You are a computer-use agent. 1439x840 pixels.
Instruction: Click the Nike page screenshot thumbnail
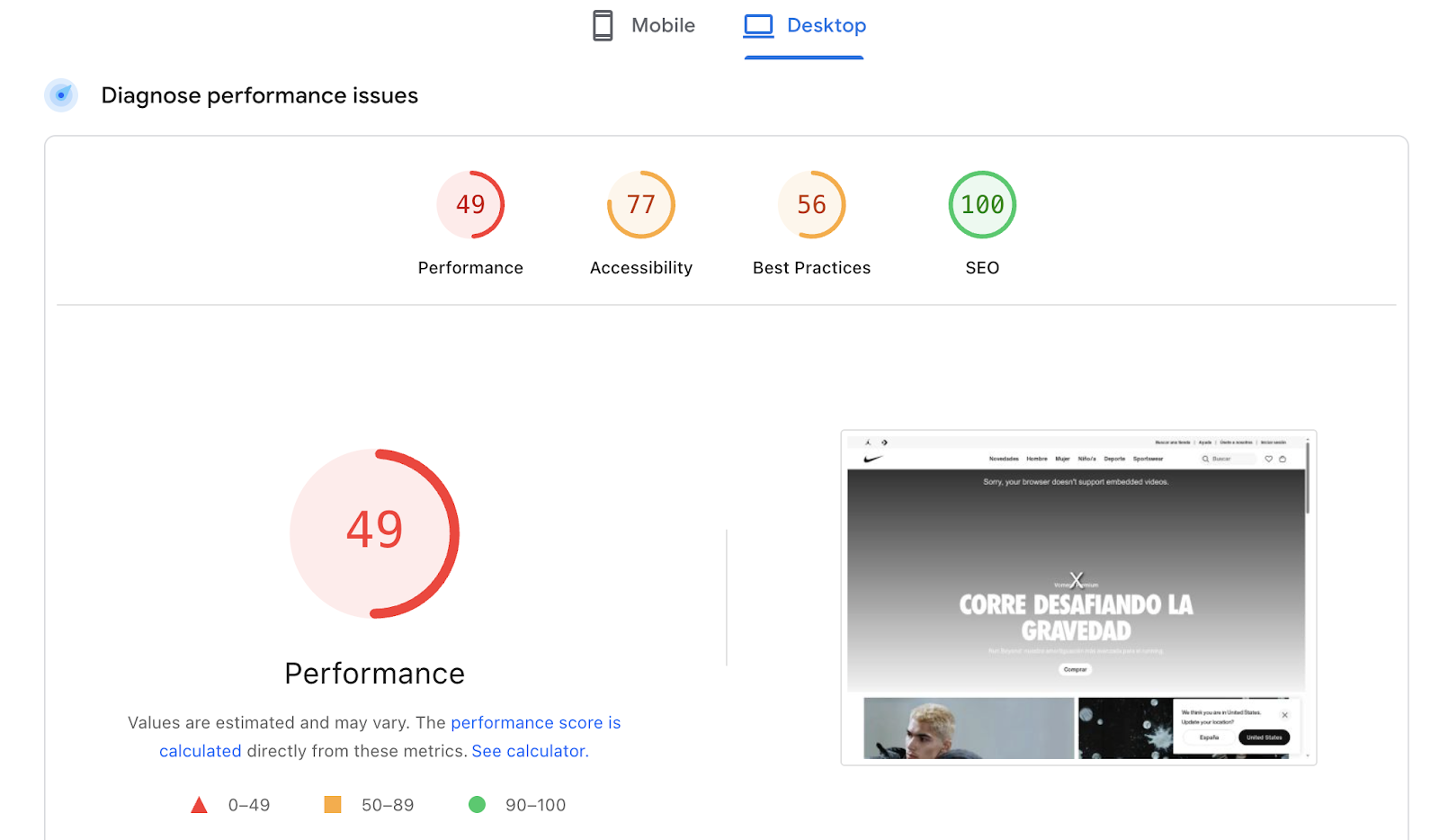(x=1077, y=597)
